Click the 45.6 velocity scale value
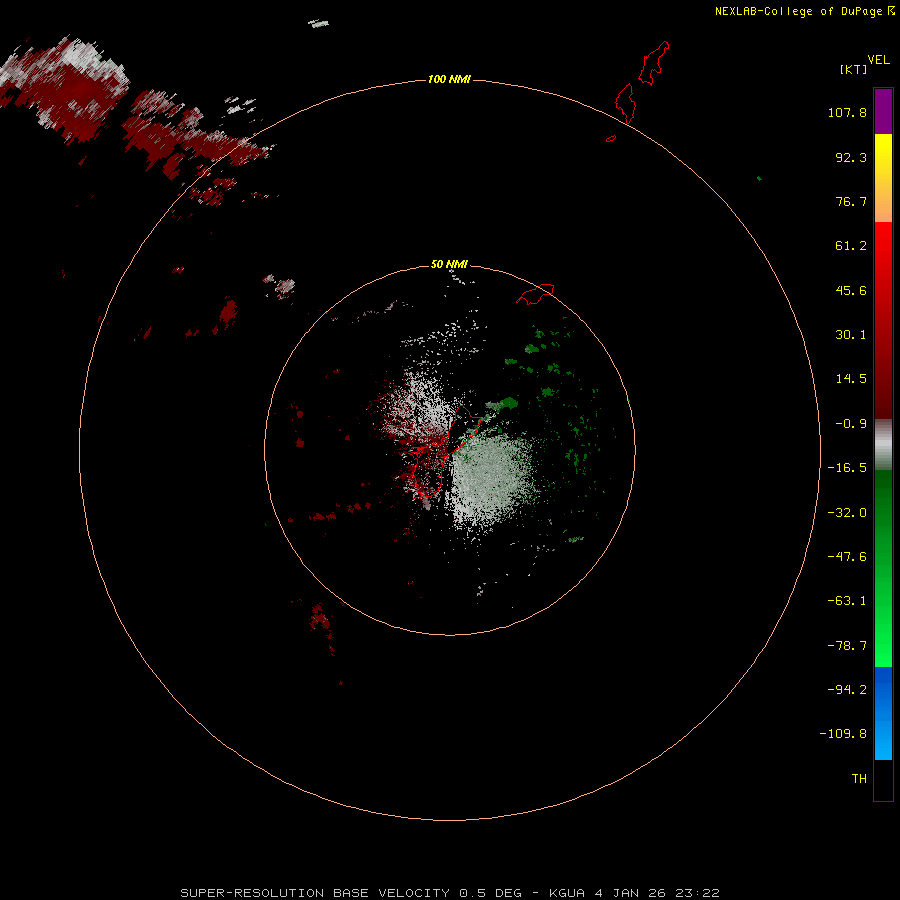 tap(851, 290)
